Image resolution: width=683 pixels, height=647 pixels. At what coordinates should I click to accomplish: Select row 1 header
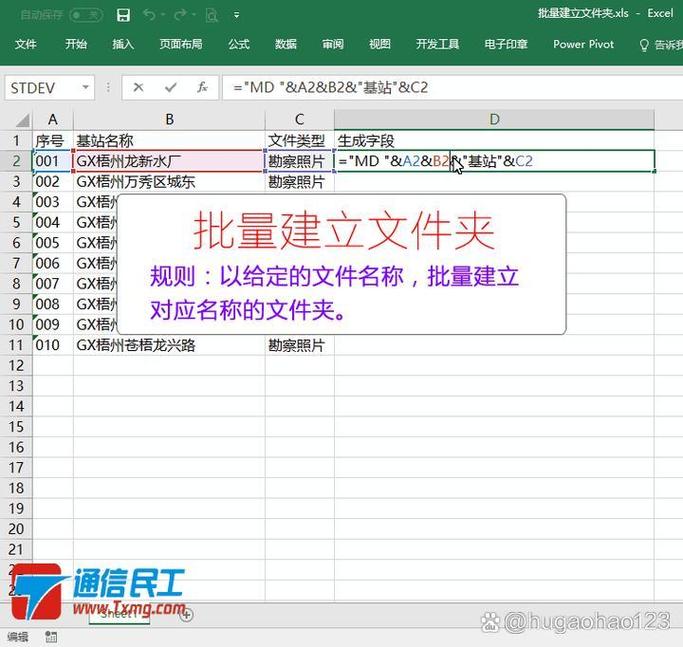click(x=16, y=140)
